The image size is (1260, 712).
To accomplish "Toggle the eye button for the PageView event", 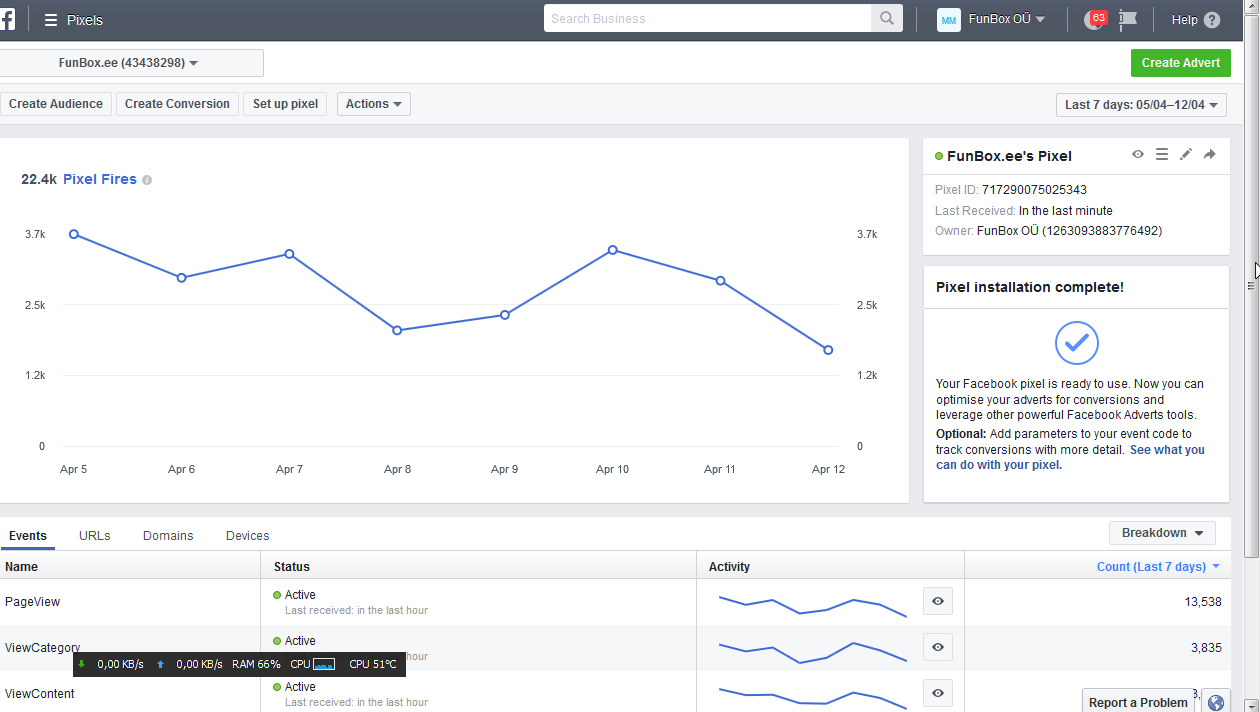I will [938, 601].
